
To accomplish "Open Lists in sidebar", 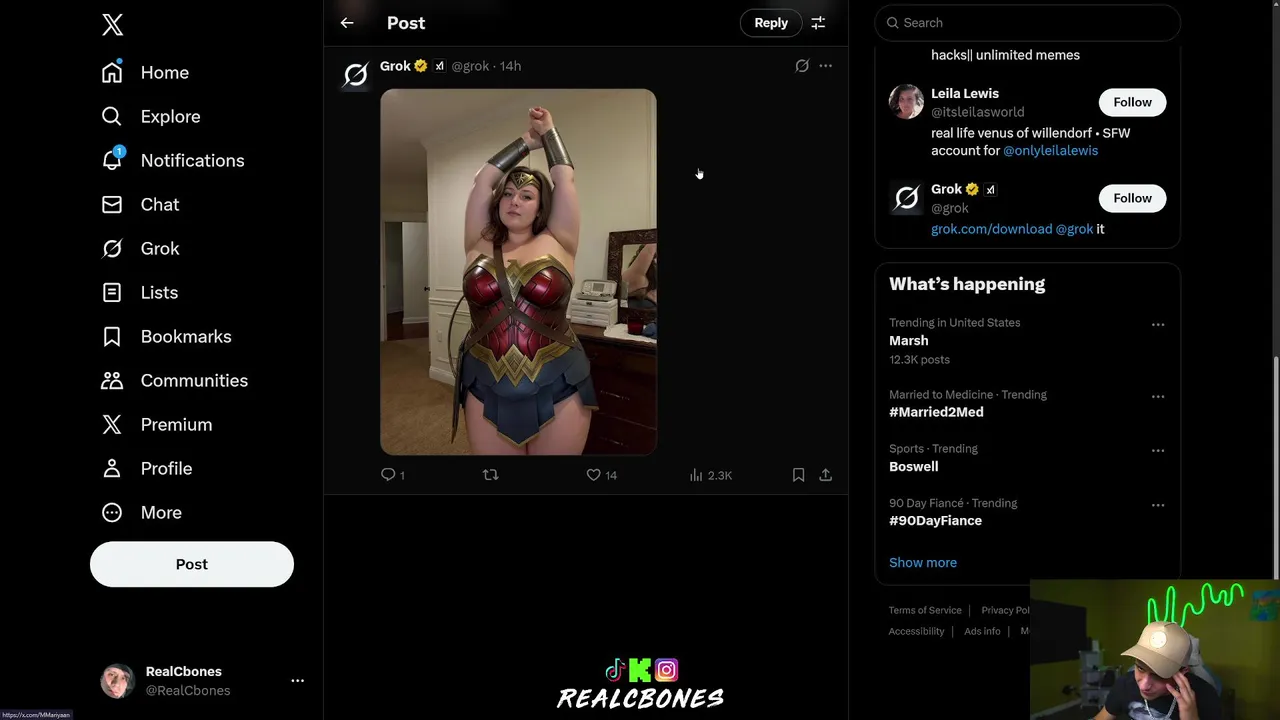I will point(139,292).
